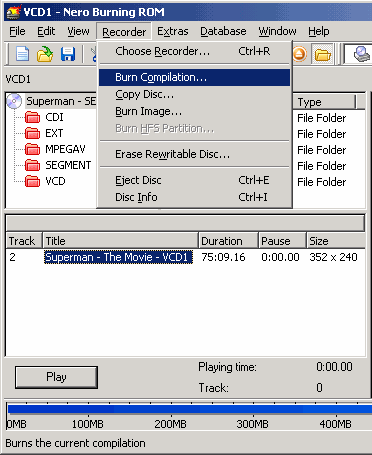Click the New compilation document icon
This screenshot has height=455, width=372.
[22, 54]
